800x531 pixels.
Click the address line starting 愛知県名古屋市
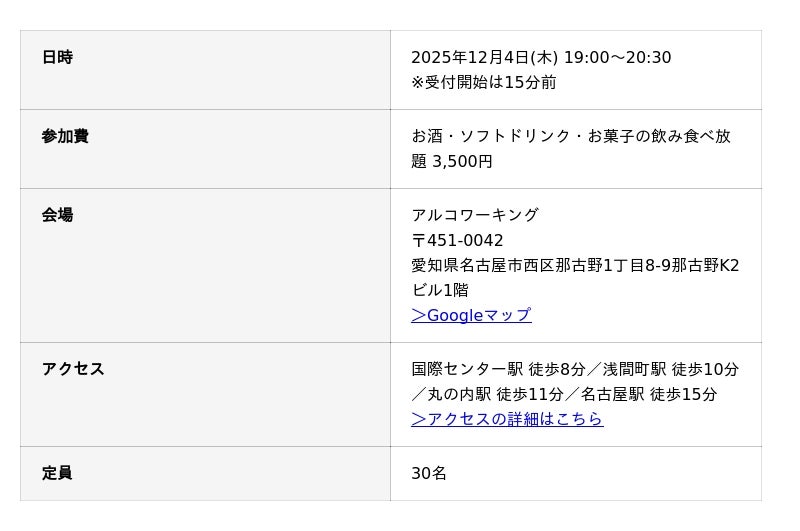pyautogui.click(x=575, y=266)
